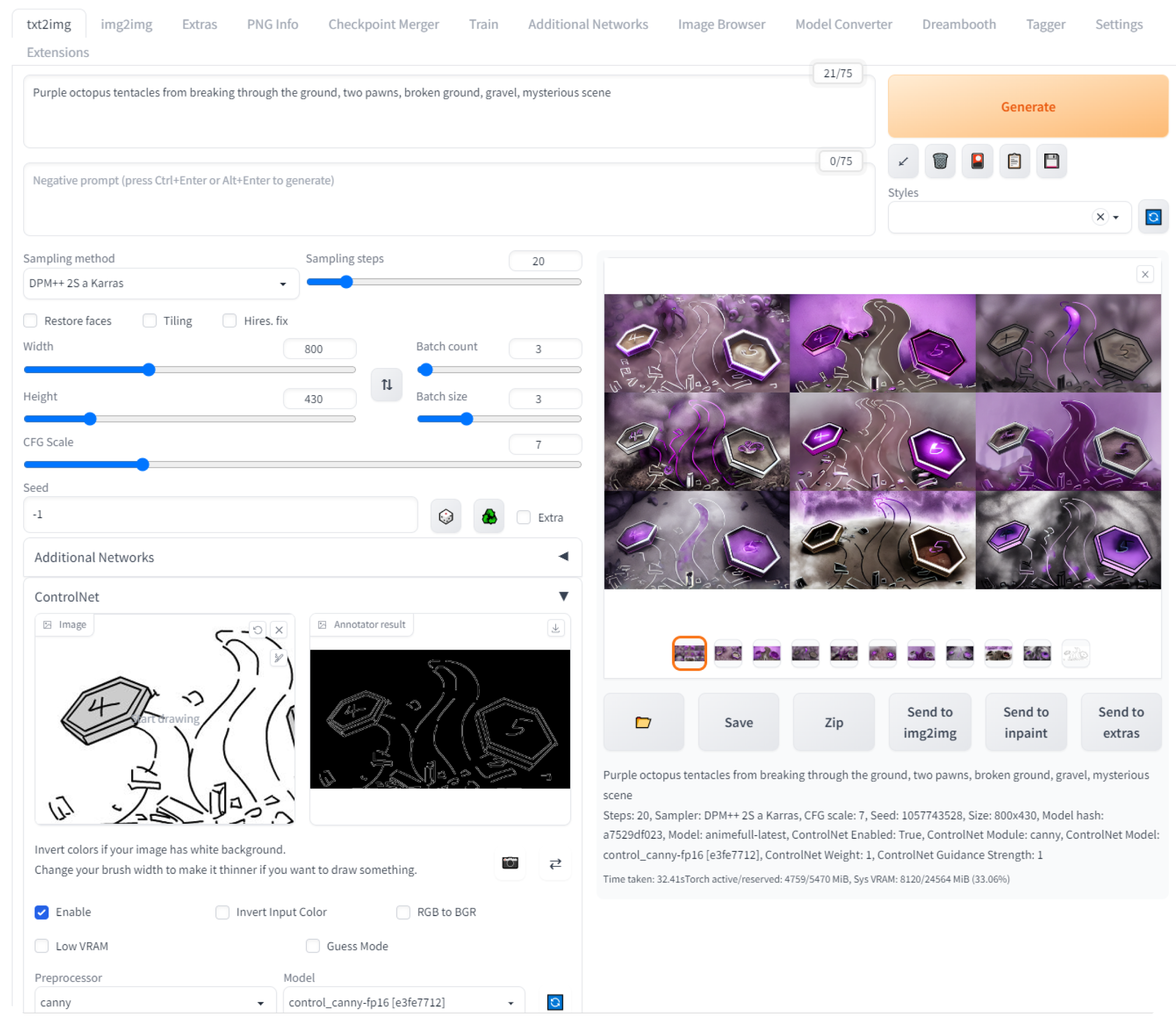Click the clipboard apply styles icon
The image size is (1176, 1016).
point(1014,161)
